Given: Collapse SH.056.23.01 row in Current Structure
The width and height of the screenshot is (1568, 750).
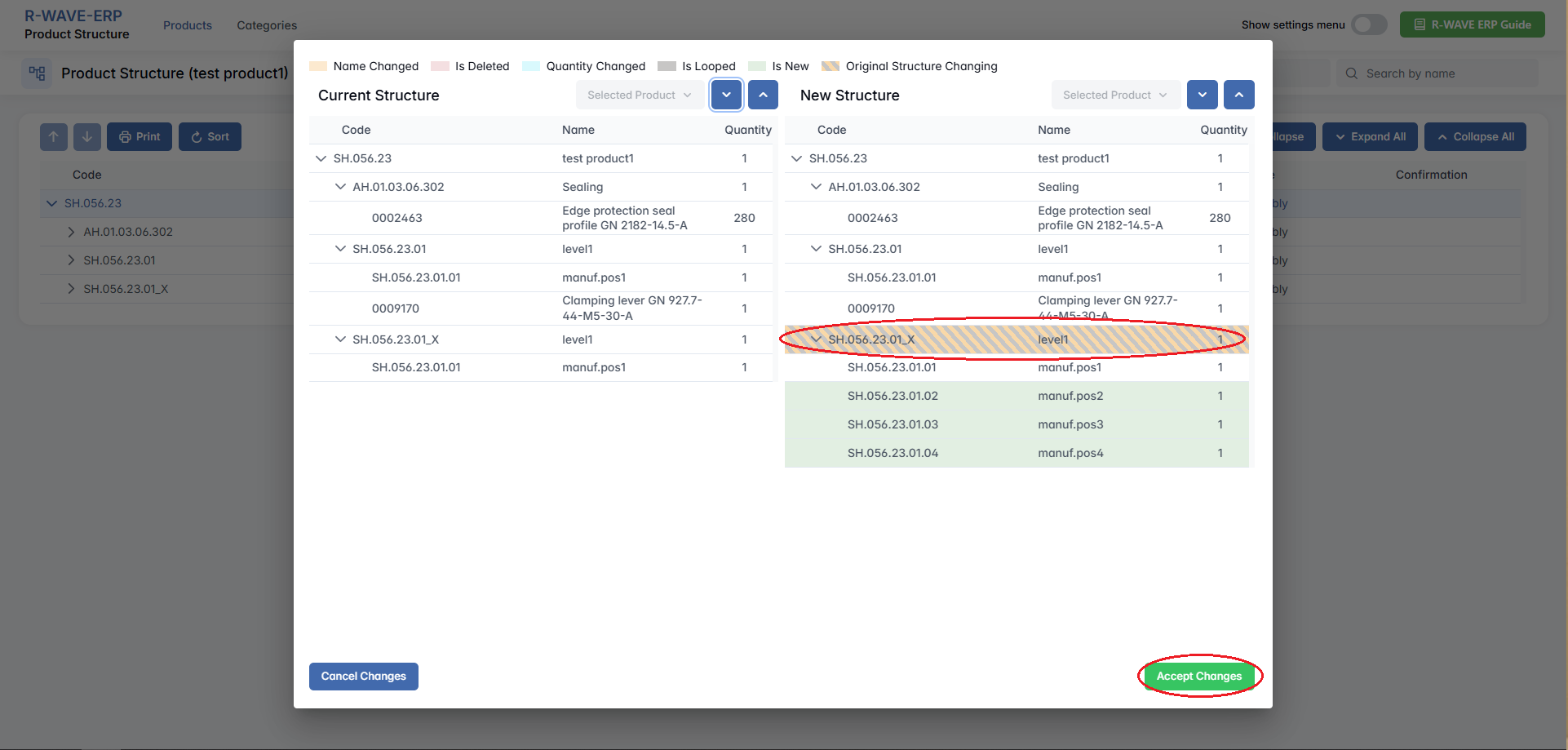Looking at the screenshot, I should click(340, 249).
